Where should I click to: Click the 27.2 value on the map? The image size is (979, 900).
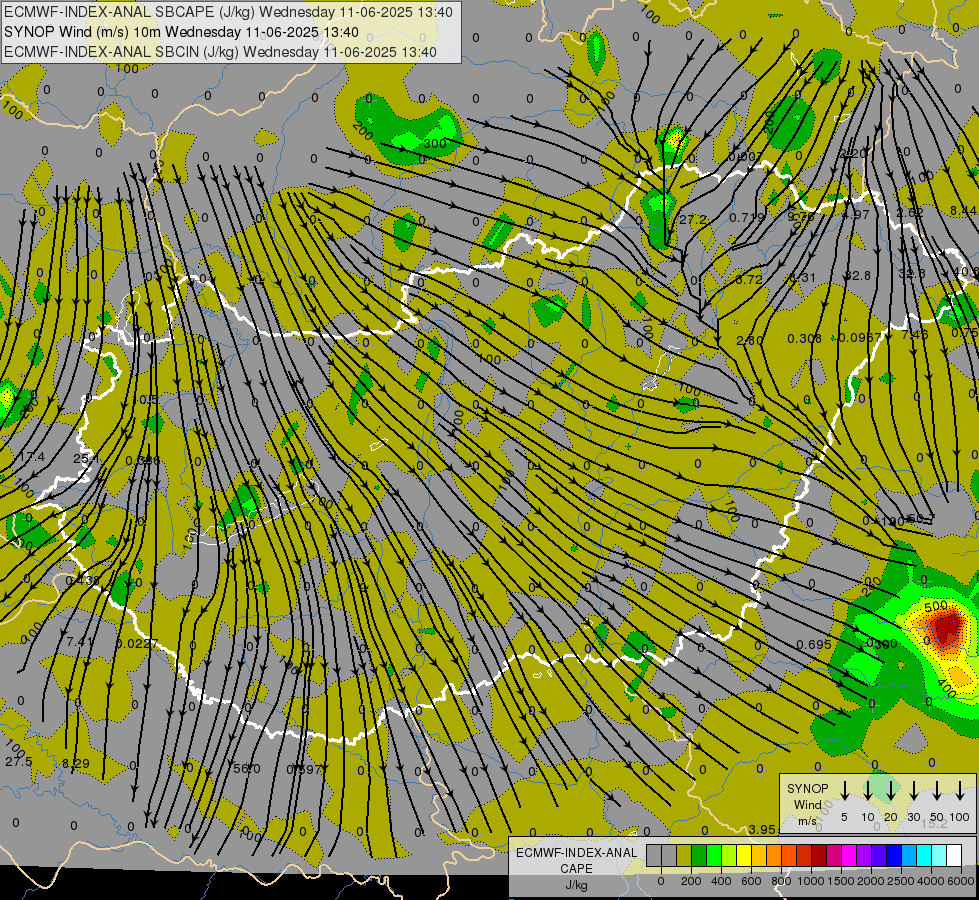[x=693, y=219]
